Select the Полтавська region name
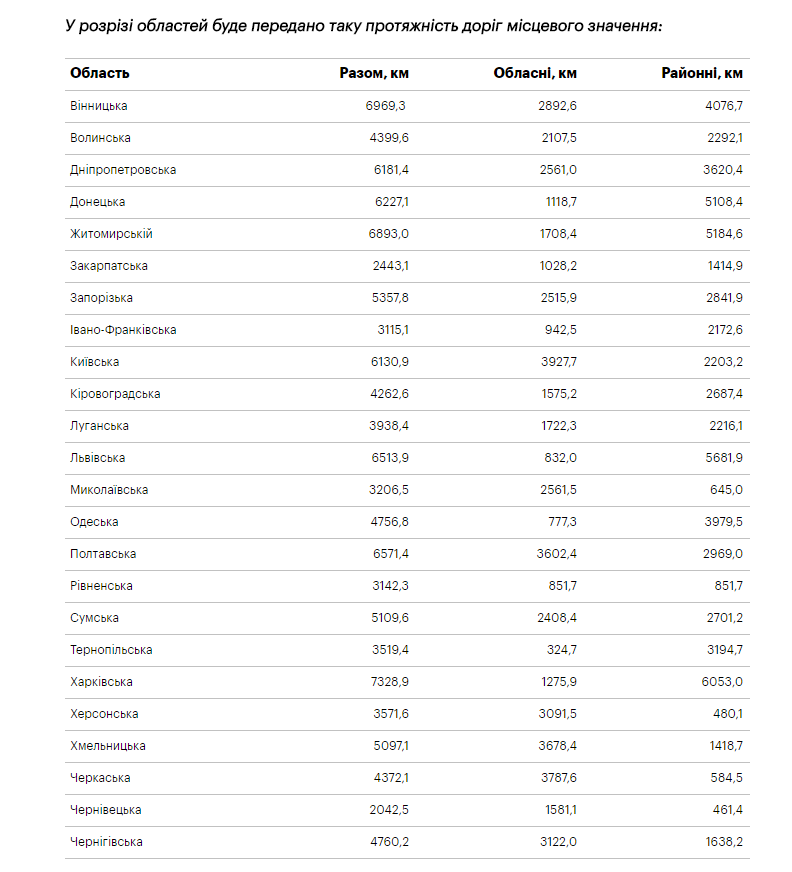 (103, 554)
